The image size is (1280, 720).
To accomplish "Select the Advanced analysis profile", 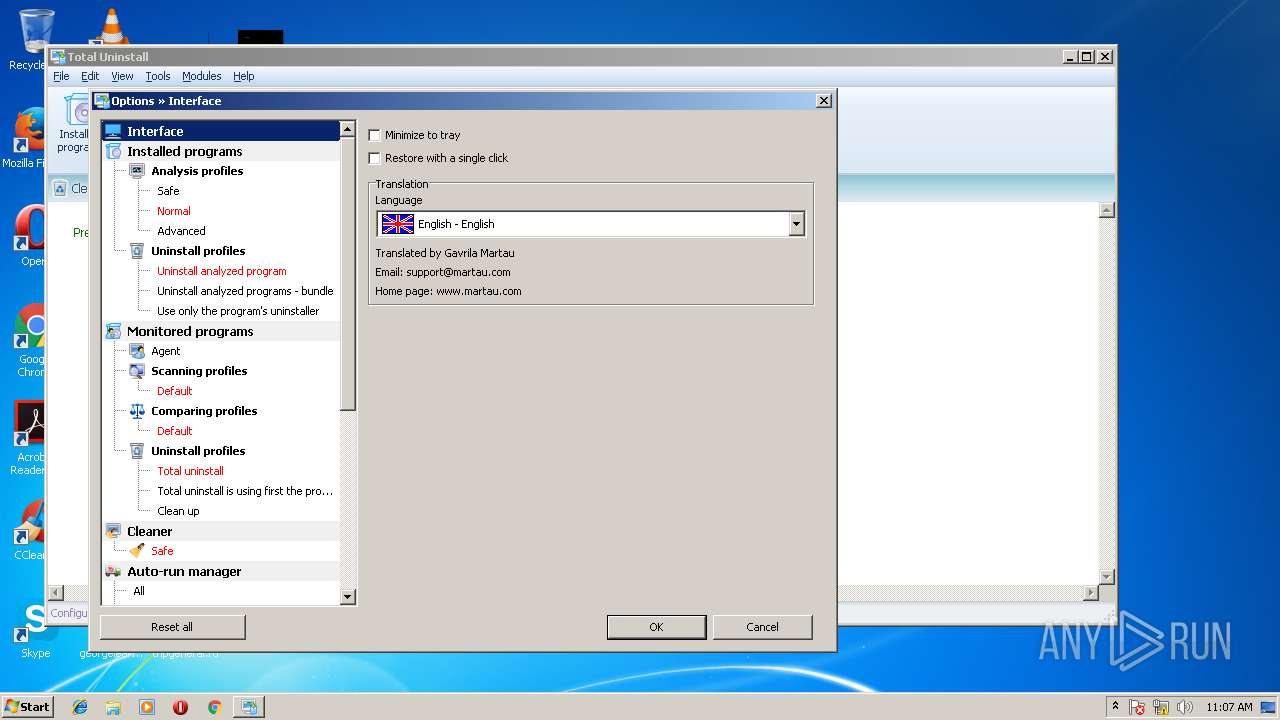I will point(181,231).
